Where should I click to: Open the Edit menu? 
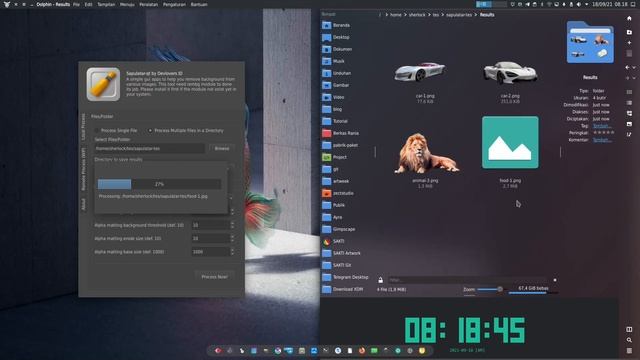pos(89,4)
